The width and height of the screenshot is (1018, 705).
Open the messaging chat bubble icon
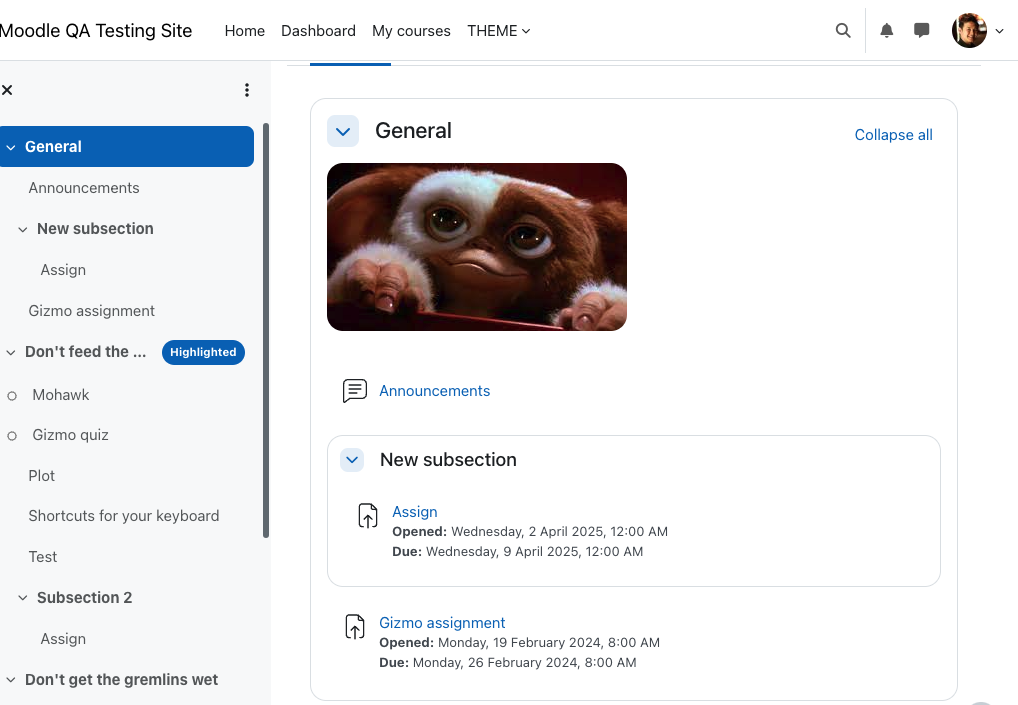tap(921, 31)
